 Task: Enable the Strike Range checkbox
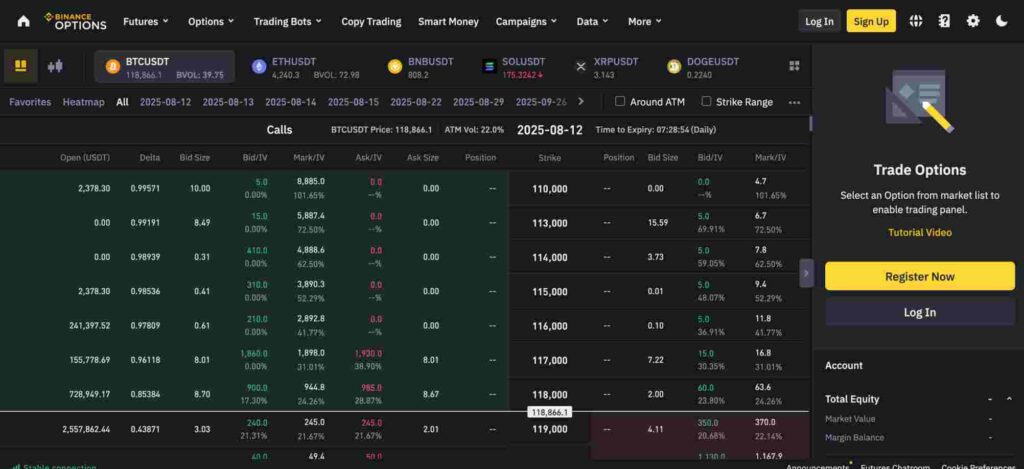coord(707,101)
